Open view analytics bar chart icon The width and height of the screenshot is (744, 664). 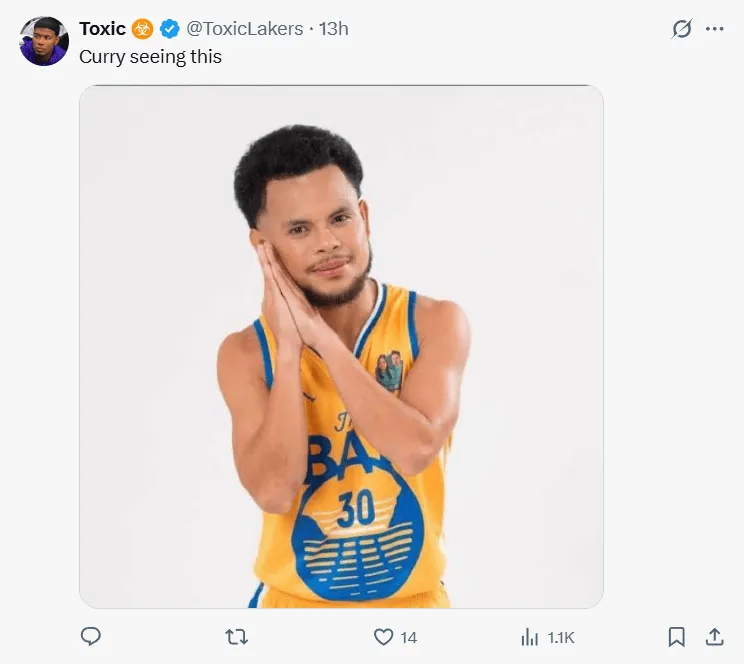tap(530, 636)
